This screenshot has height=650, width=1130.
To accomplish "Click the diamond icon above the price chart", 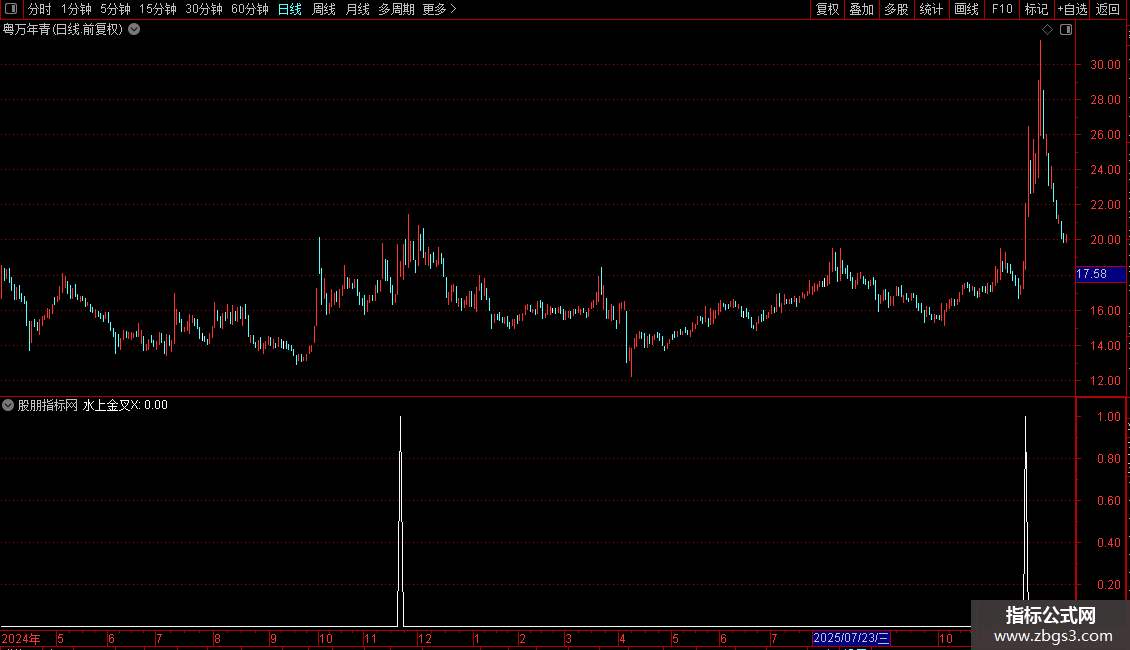I will [1048, 30].
